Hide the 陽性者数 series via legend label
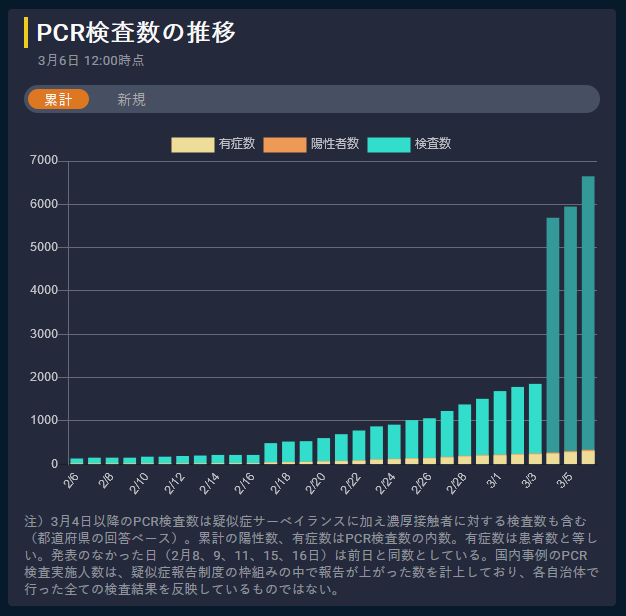The width and height of the screenshot is (626, 616). tap(335, 144)
